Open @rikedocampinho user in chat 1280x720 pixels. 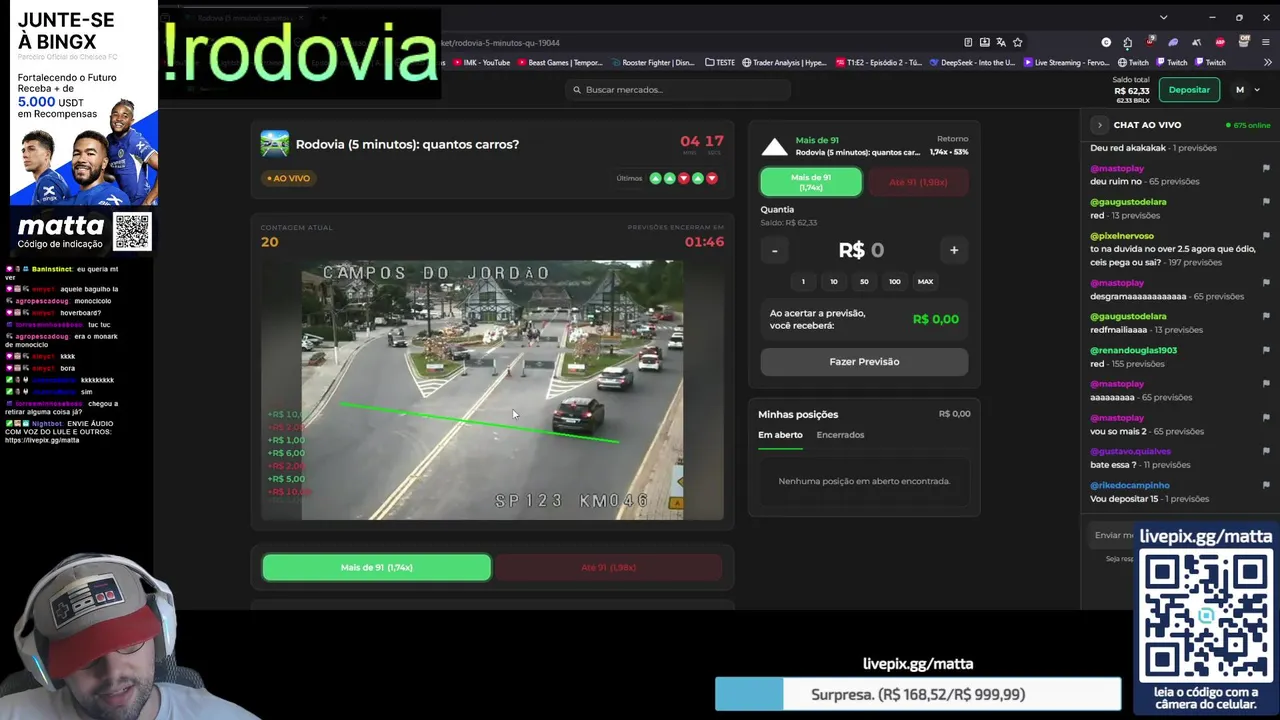(1130, 485)
